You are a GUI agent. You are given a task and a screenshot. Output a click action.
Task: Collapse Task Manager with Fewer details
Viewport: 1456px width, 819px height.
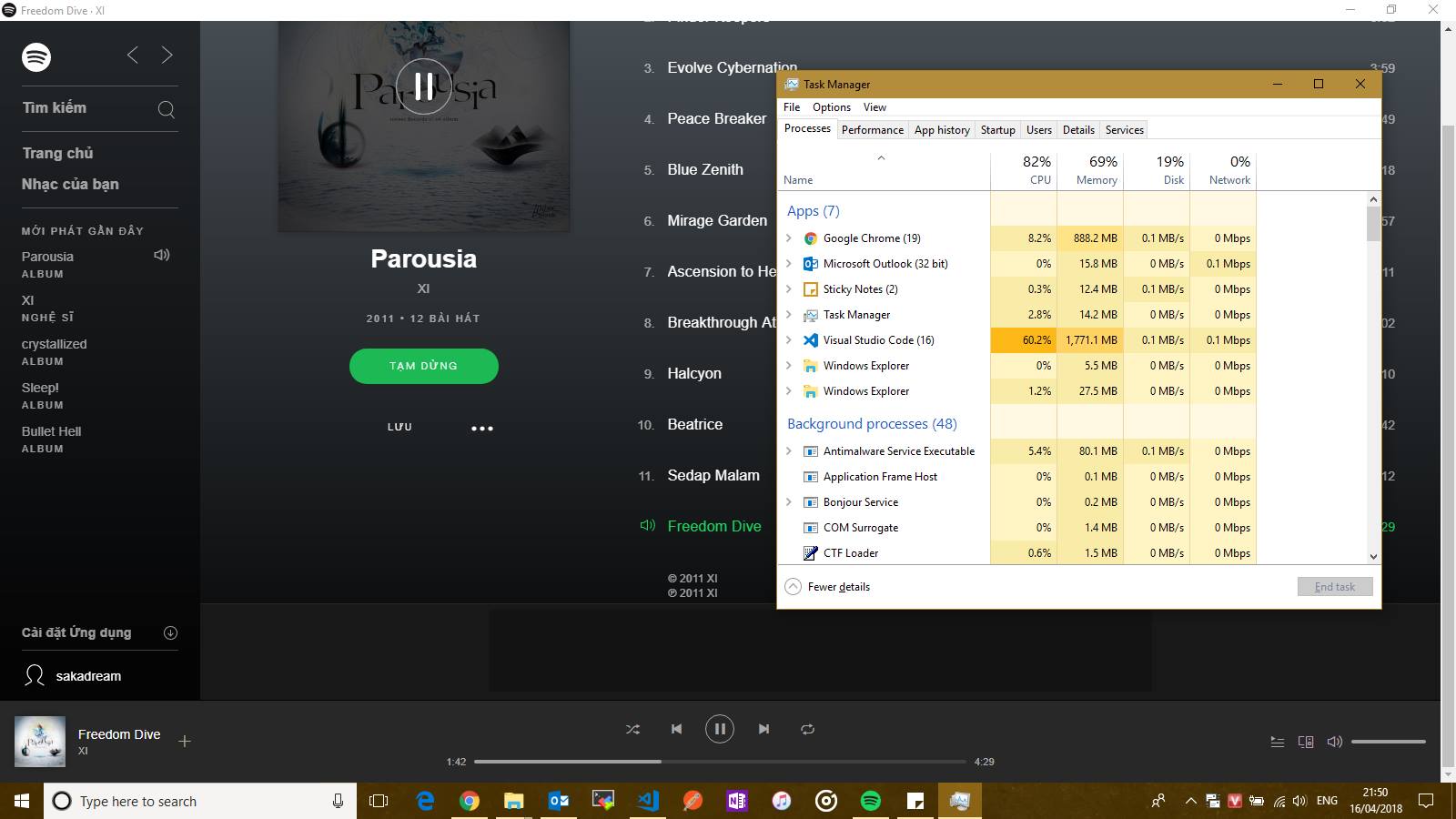(827, 587)
